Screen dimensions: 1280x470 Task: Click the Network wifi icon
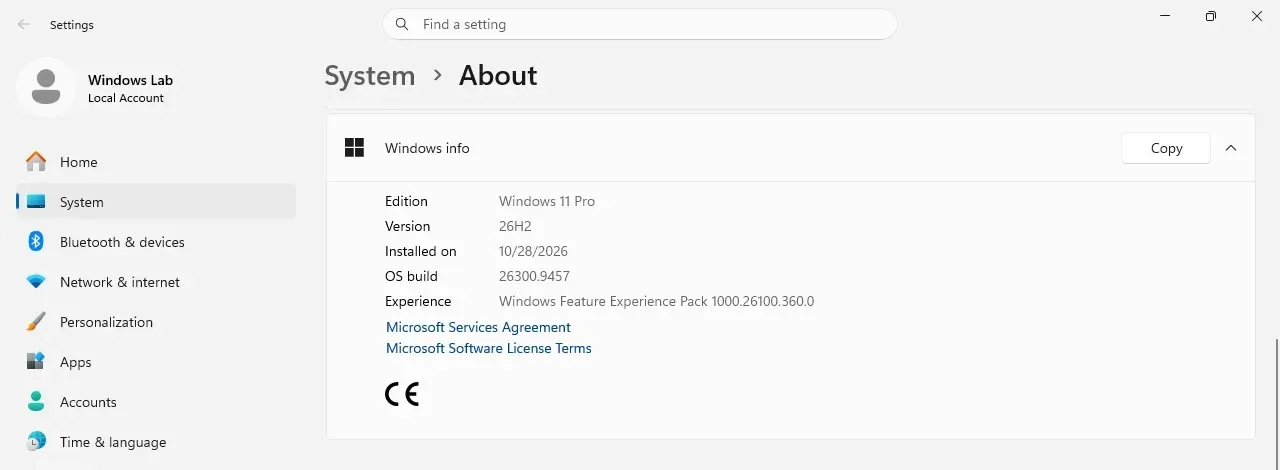coord(36,282)
